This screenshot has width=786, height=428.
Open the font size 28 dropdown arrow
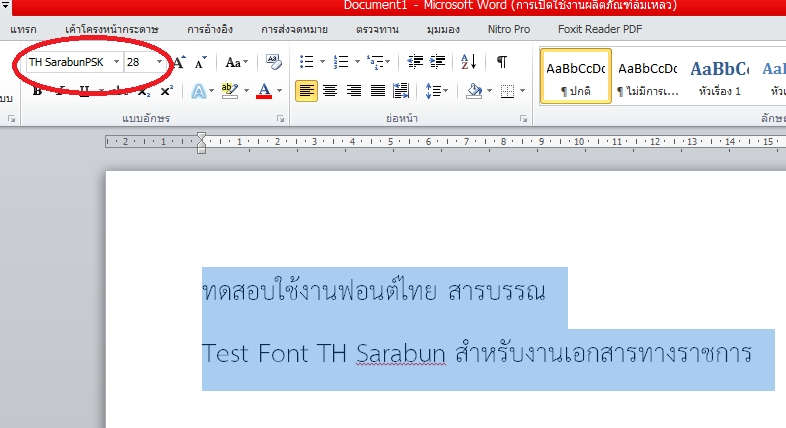(x=159, y=62)
